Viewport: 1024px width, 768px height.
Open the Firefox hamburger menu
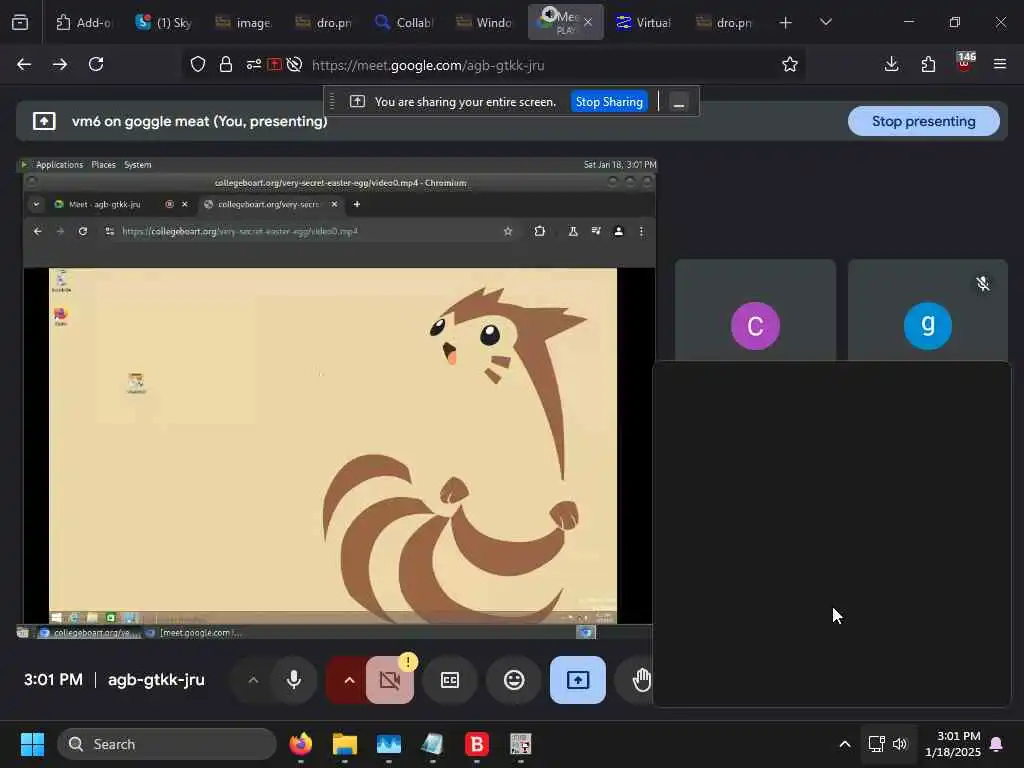(x=1000, y=64)
